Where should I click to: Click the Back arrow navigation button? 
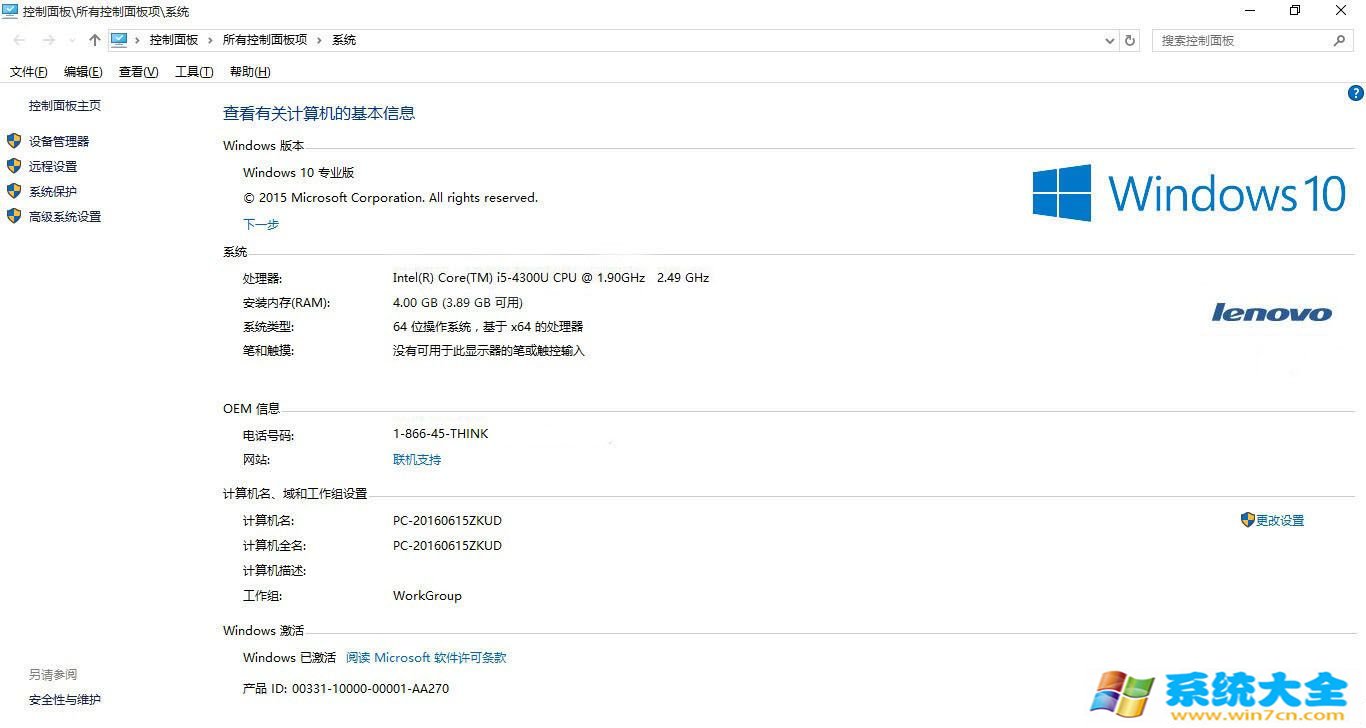click(x=20, y=40)
